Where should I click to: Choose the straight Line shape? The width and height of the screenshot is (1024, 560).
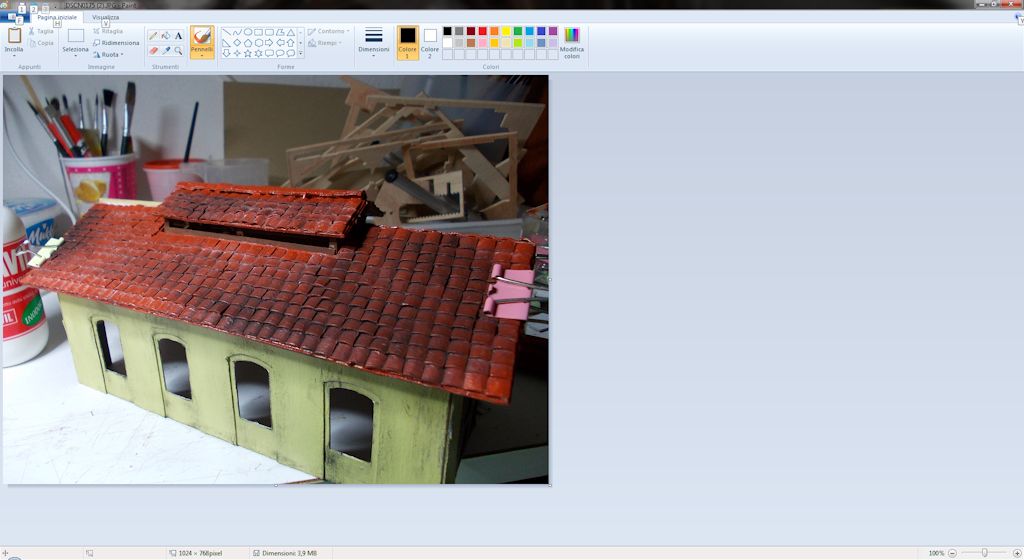coord(227,32)
